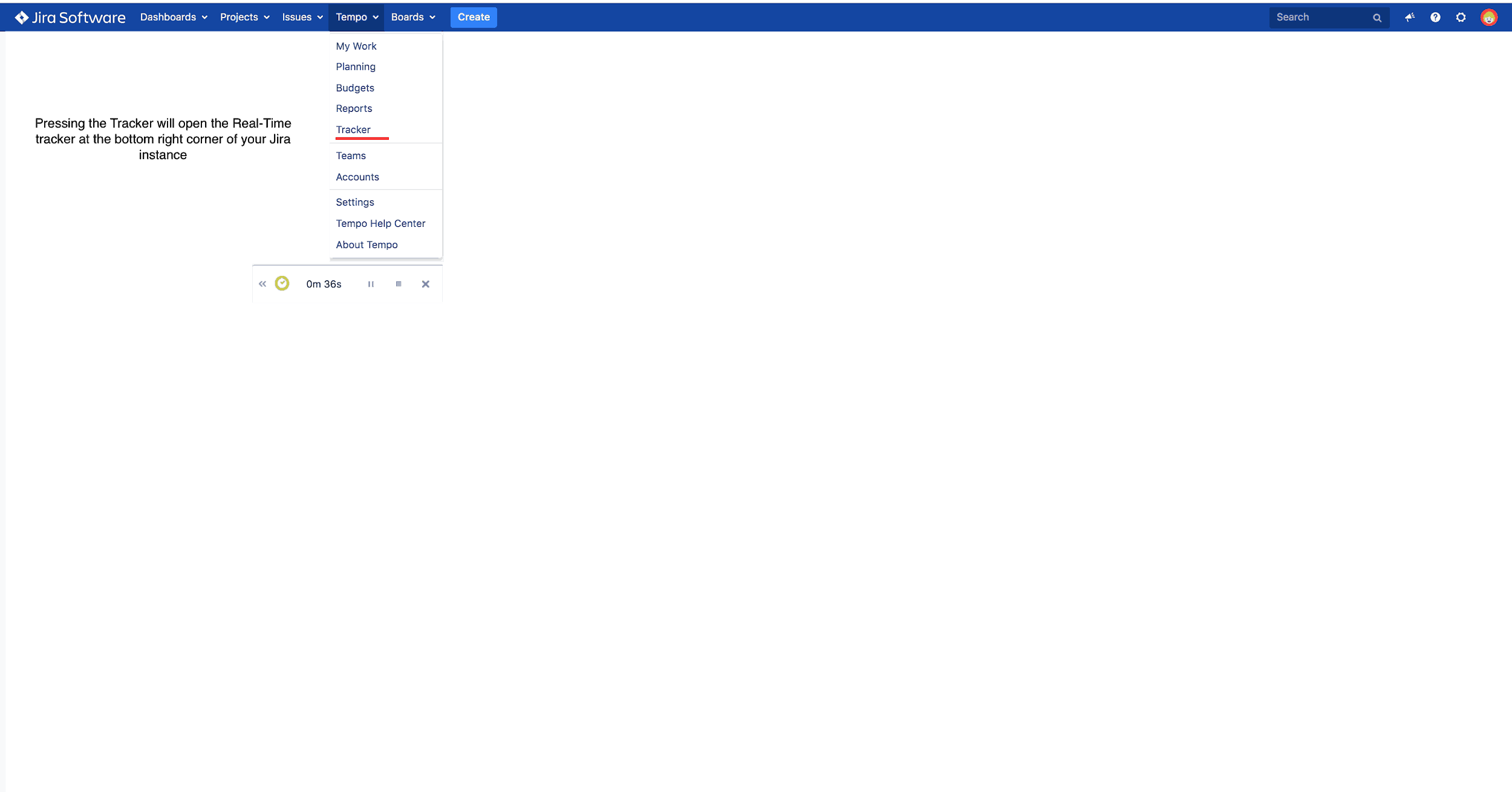Open the search magnifier icon
This screenshot has width=1512, height=792.
pos(1377,17)
